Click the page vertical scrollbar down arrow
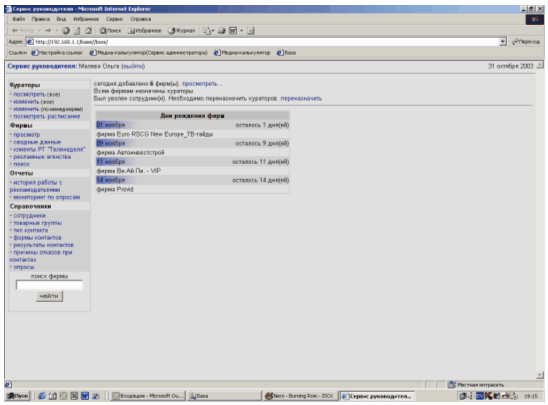 pyautogui.click(x=540, y=375)
